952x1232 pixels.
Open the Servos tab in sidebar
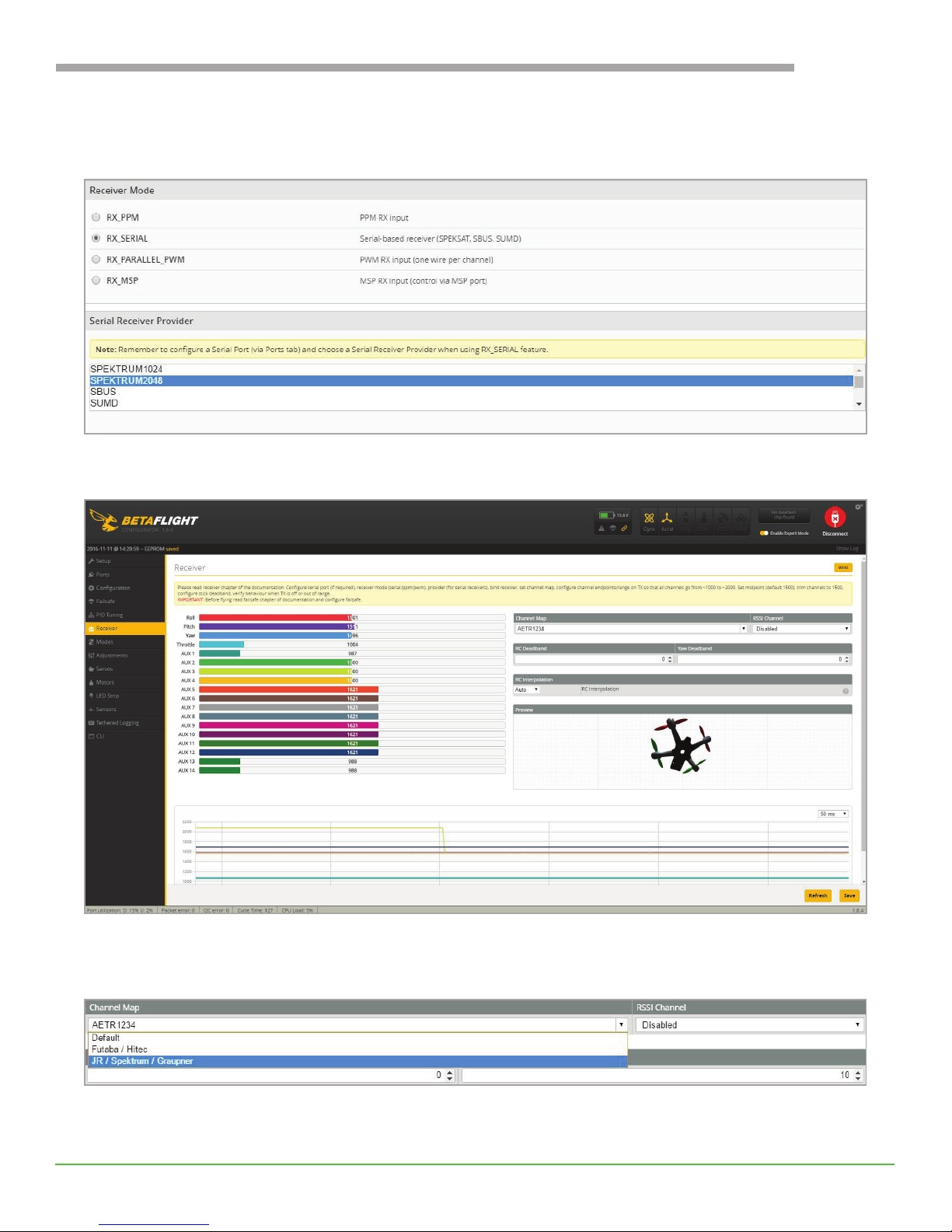click(x=124, y=668)
